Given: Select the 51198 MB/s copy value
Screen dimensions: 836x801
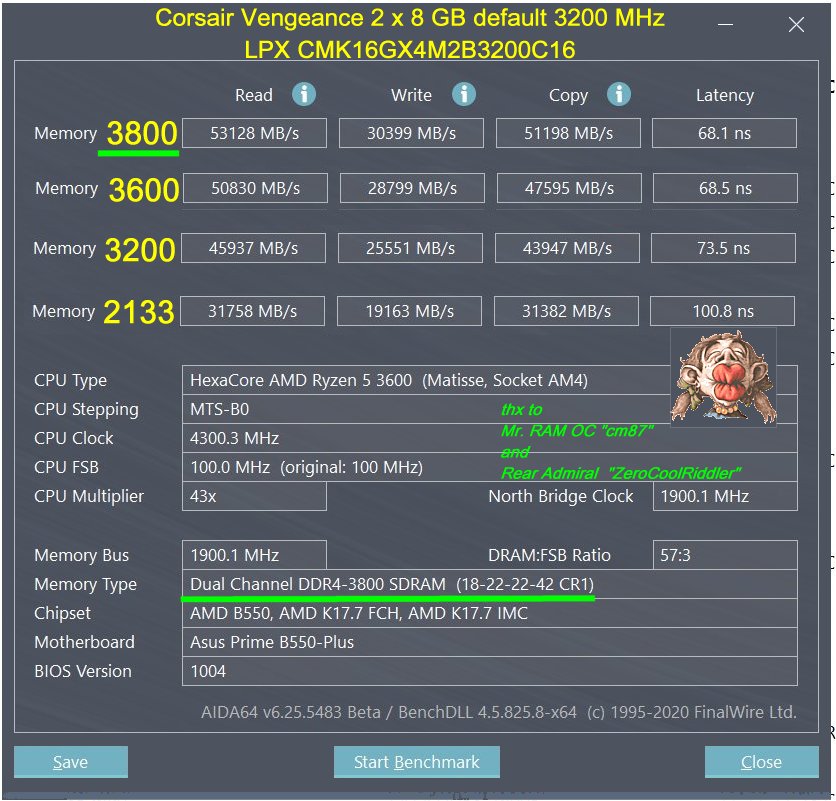Looking at the screenshot, I should click(568, 133).
